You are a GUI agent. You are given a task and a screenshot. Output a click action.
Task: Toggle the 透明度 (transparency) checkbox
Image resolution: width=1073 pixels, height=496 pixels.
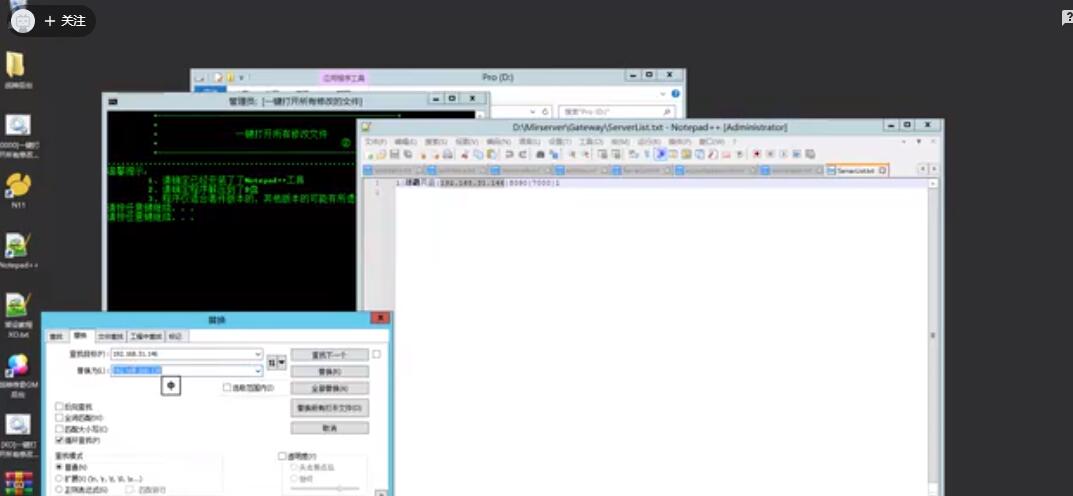282,456
